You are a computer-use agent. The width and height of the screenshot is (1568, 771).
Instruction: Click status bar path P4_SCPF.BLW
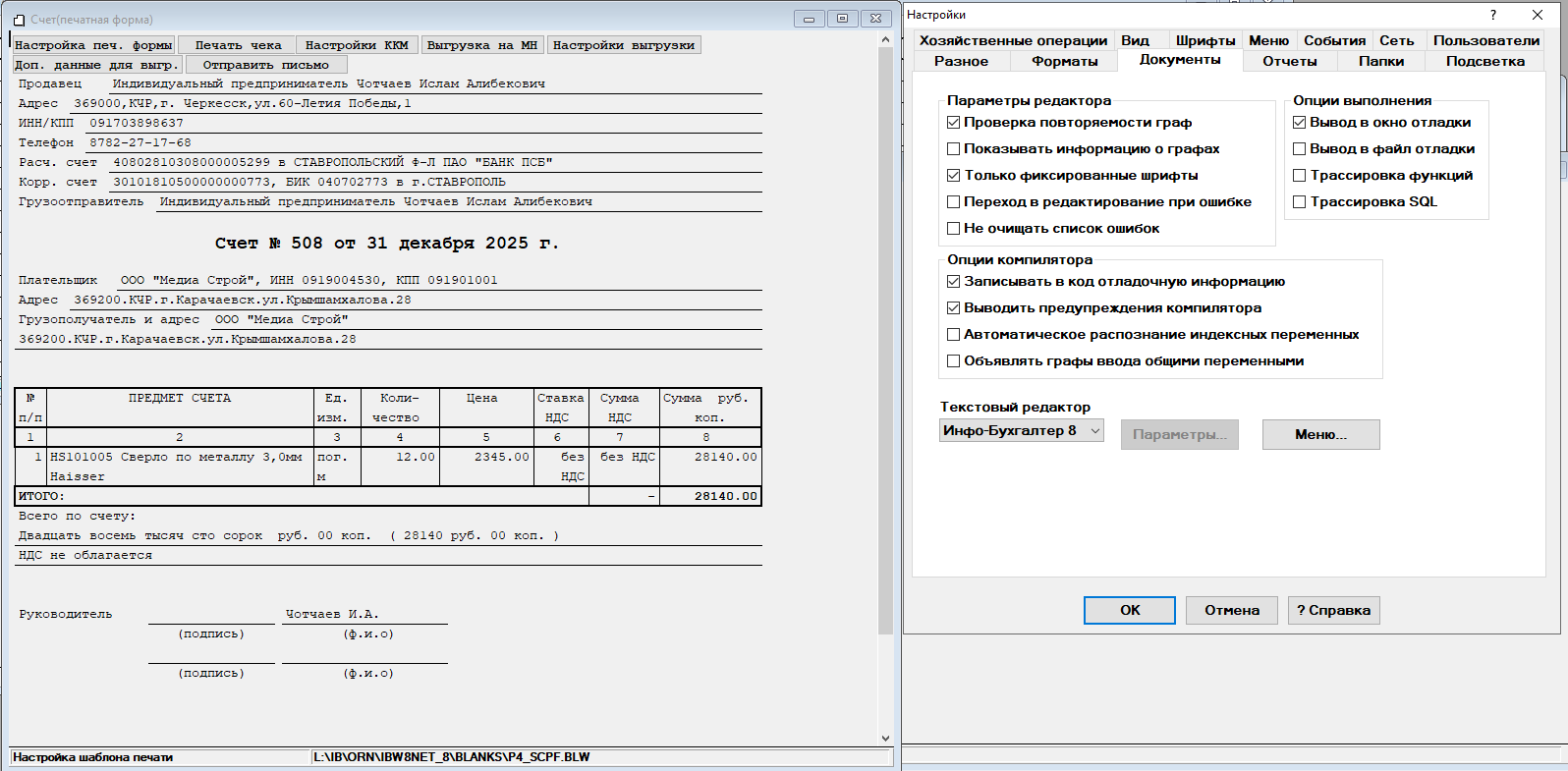[x=452, y=757]
